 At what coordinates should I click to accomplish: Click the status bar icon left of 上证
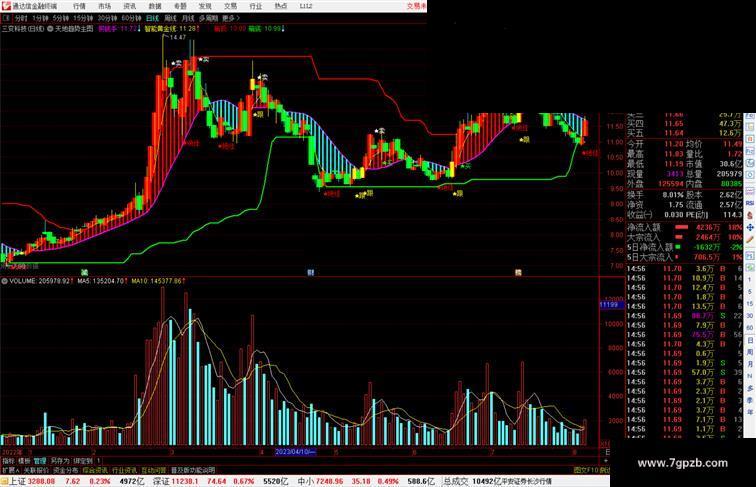tap(4, 481)
